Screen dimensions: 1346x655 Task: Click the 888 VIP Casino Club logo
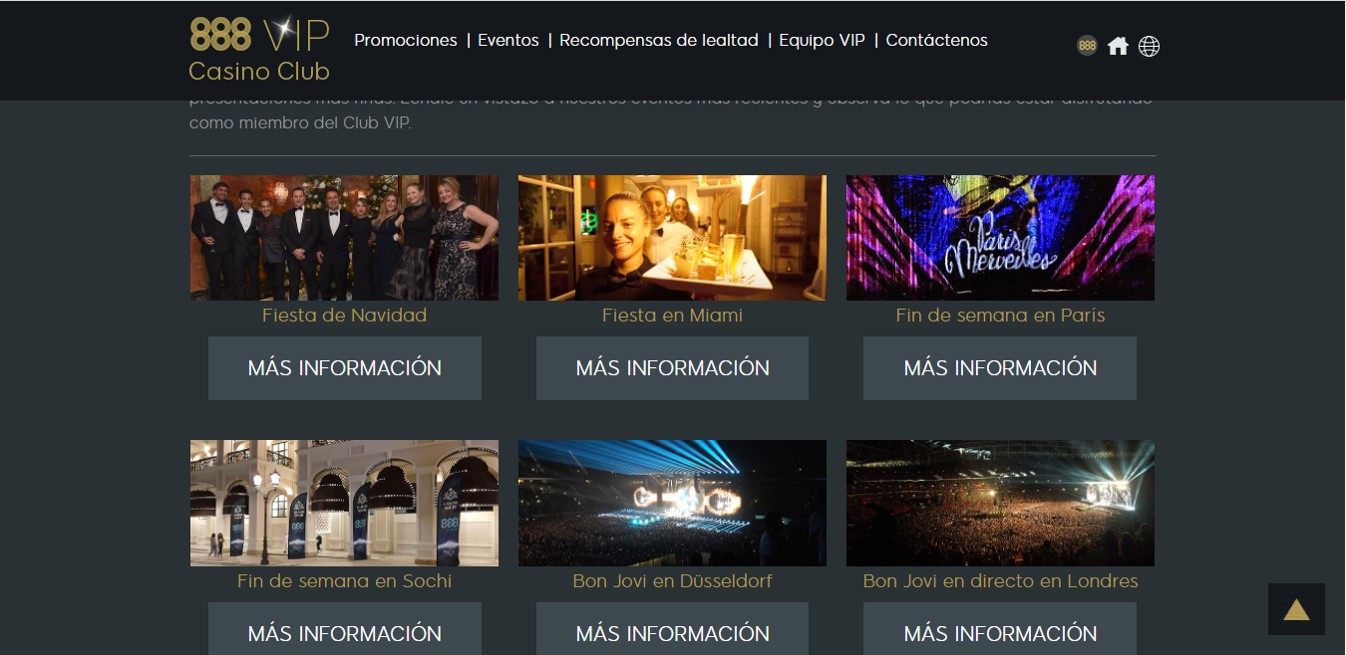pos(259,49)
